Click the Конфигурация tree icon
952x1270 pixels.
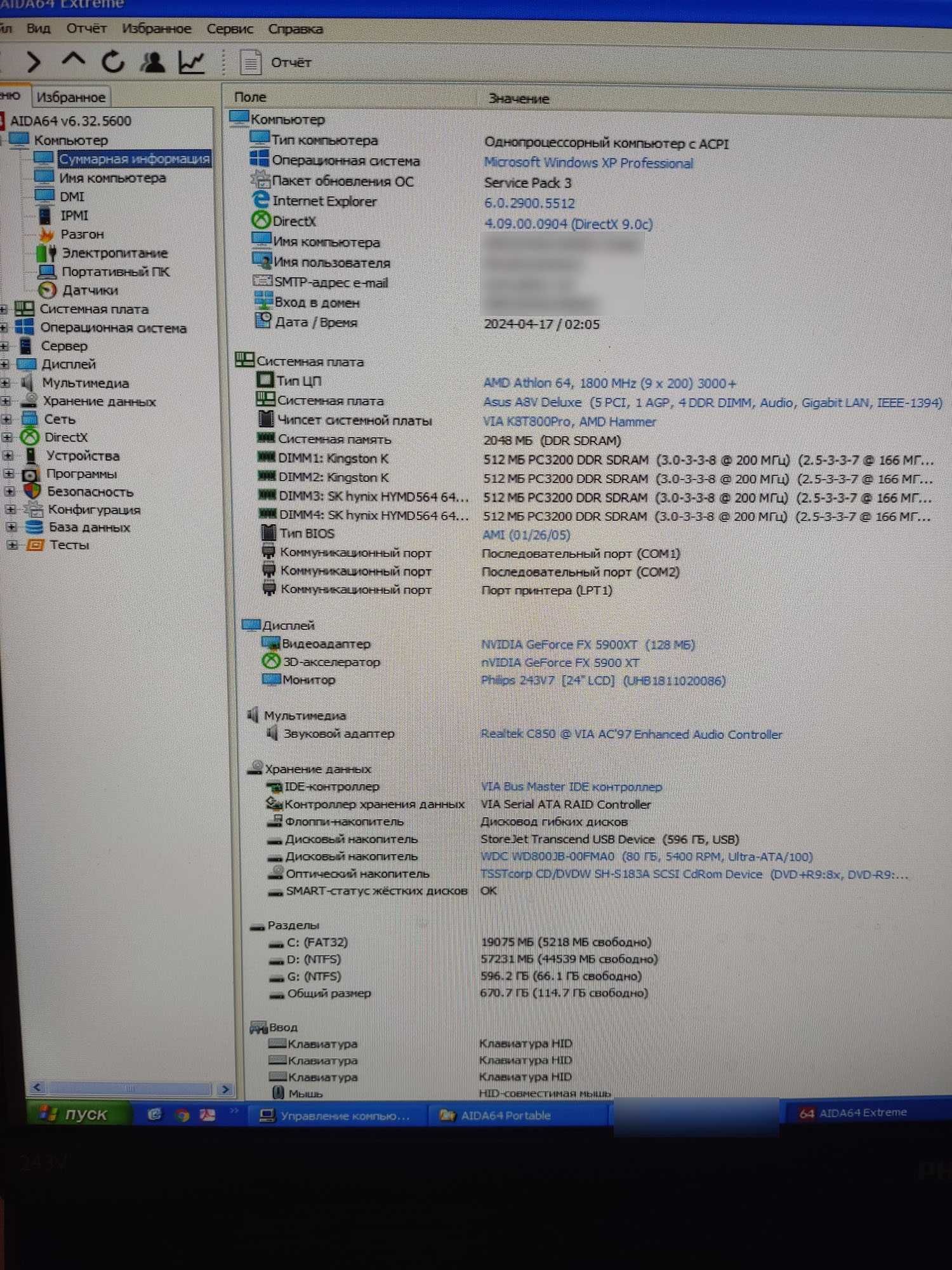pos(32,509)
